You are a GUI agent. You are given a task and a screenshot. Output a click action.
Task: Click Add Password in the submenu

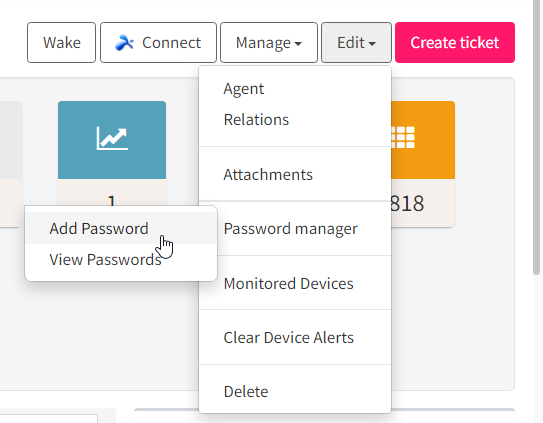coord(121,229)
